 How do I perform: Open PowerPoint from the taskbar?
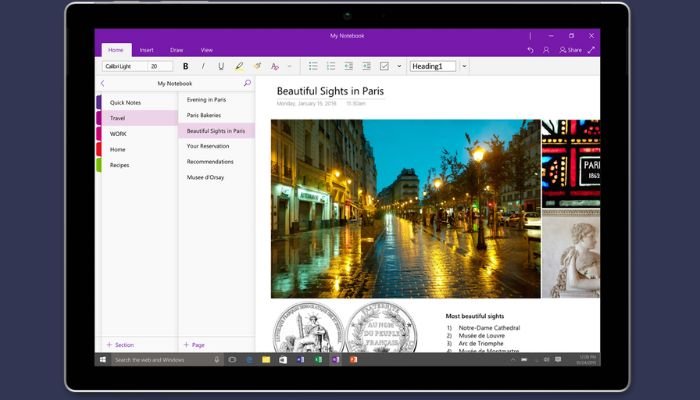click(x=353, y=359)
